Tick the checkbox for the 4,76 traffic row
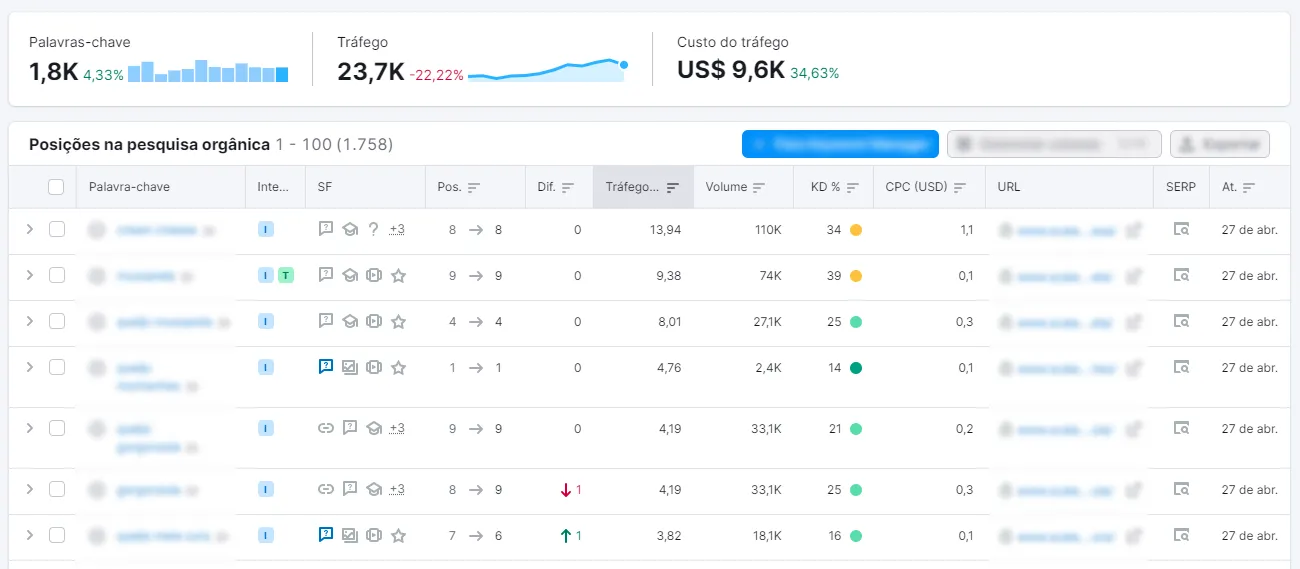This screenshot has width=1300, height=569. (57, 367)
